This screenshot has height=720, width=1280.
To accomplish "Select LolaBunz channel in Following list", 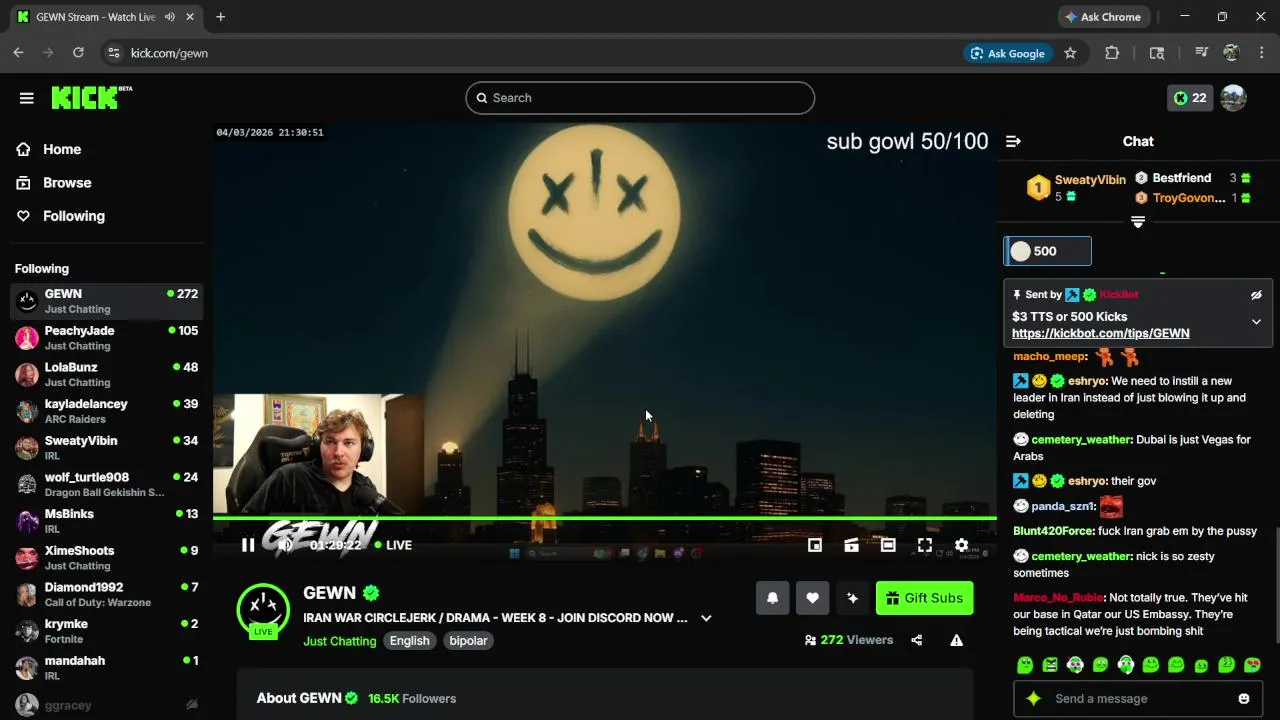I will (106, 374).
